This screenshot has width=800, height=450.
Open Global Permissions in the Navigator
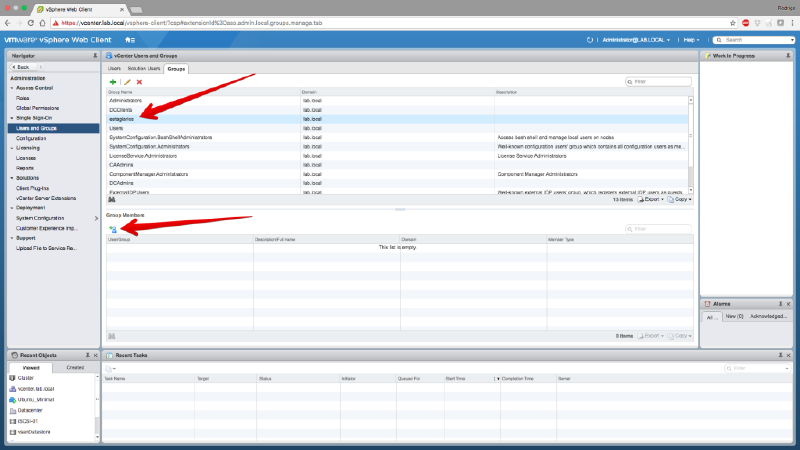(x=36, y=108)
